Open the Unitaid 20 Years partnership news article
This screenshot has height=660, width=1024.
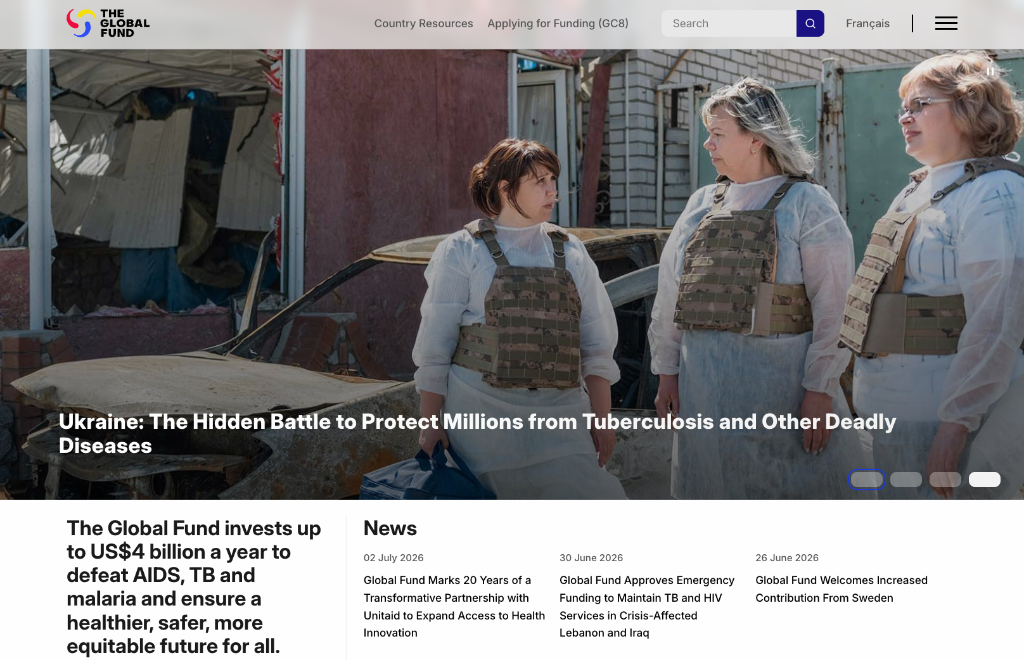coord(454,606)
